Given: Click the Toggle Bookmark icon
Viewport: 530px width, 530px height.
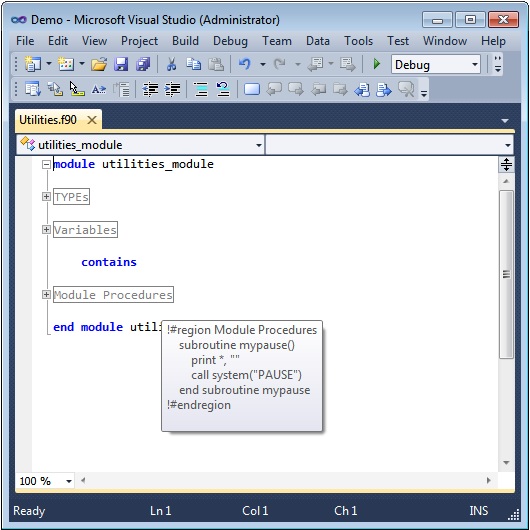Looking at the screenshot, I should 251,90.
